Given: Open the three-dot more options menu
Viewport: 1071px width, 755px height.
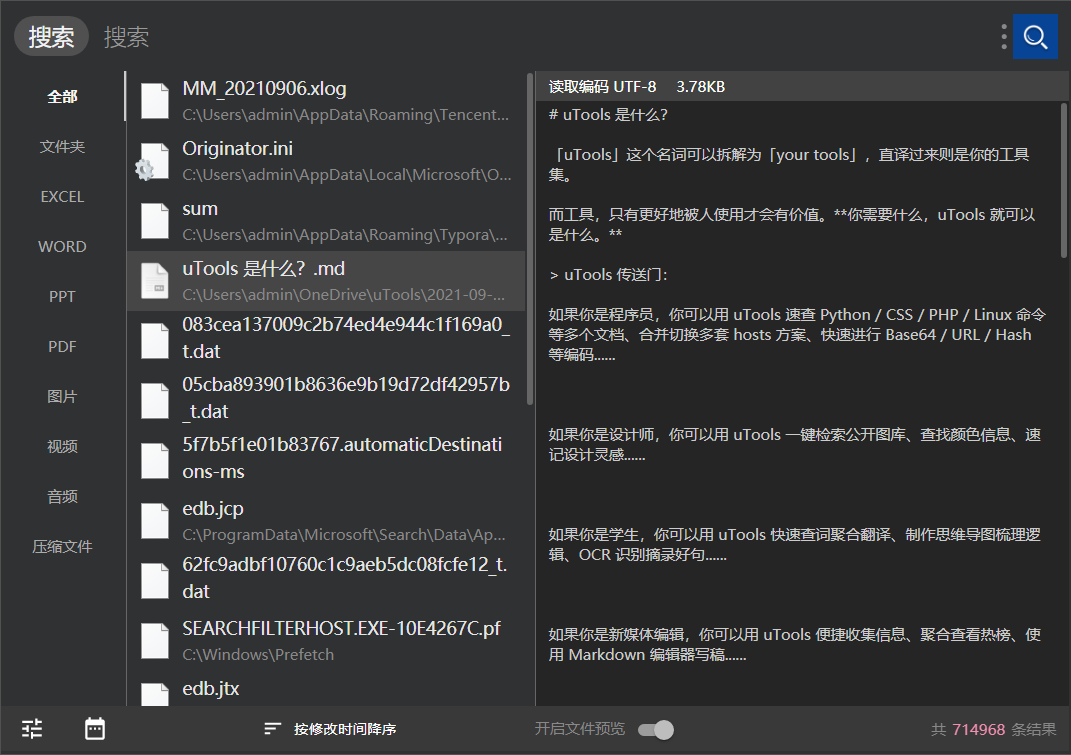Looking at the screenshot, I should click(1004, 36).
